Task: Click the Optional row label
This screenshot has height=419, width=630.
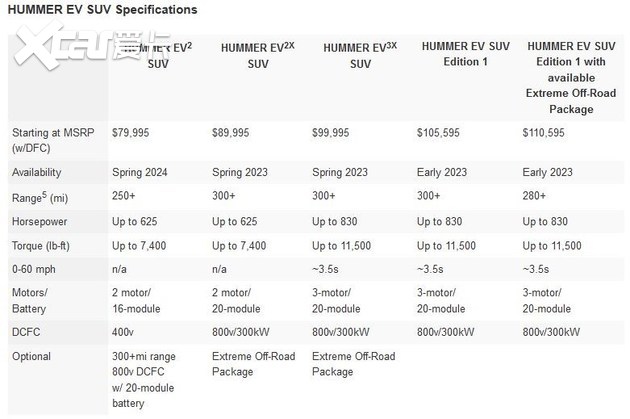Action: point(33,358)
